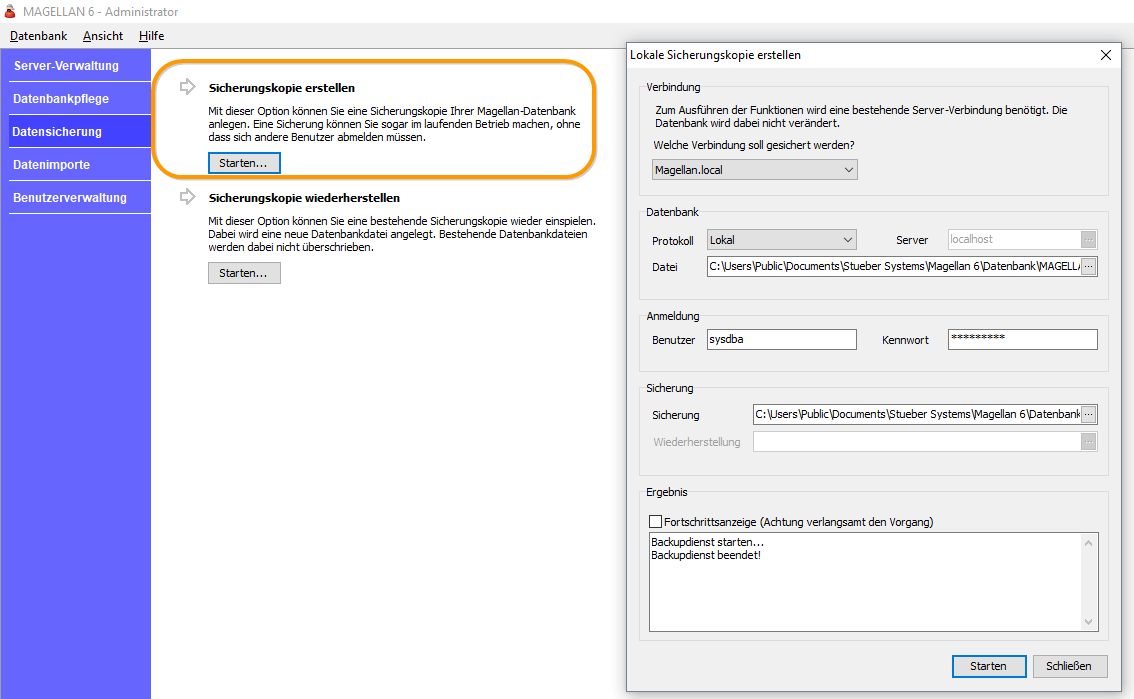Click the Ergebnis log scroll down arrow
The image size is (1134, 699).
pos(1088,622)
